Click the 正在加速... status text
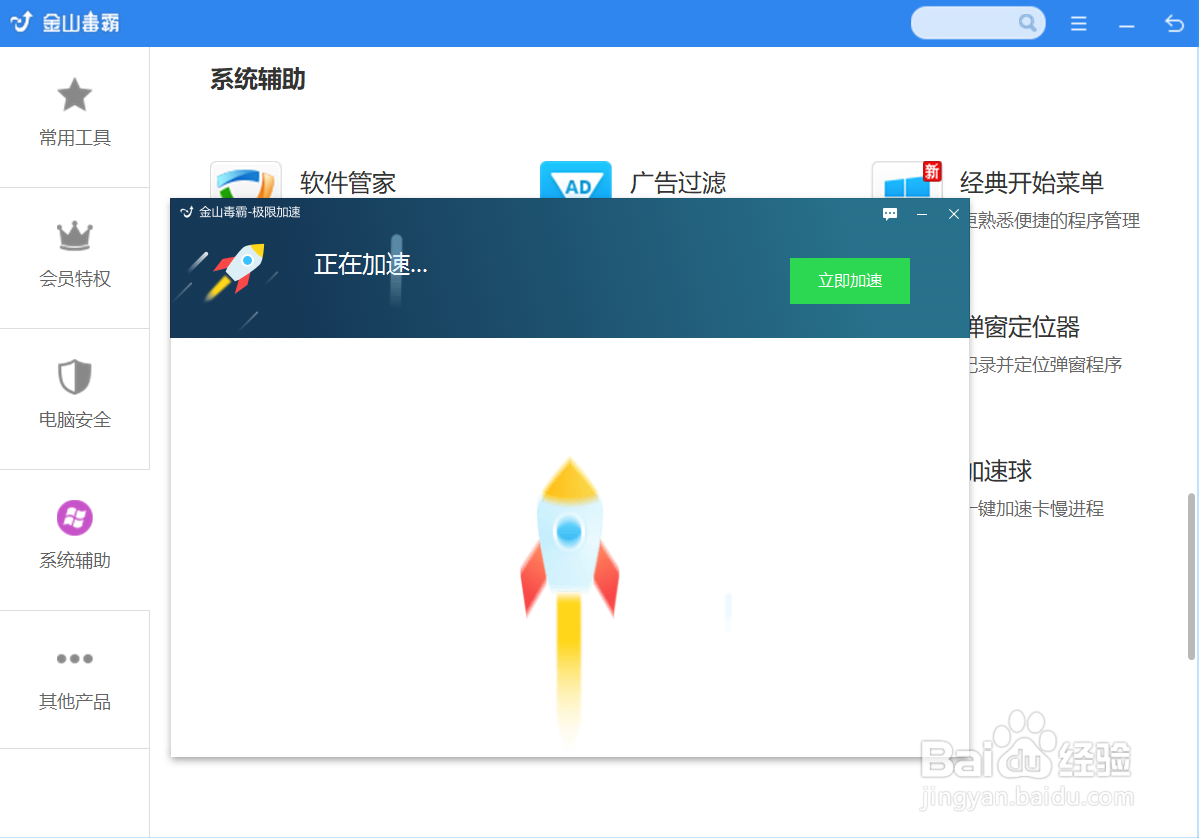The width and height of the screenshot is (1199, 838). click(371, 265)
